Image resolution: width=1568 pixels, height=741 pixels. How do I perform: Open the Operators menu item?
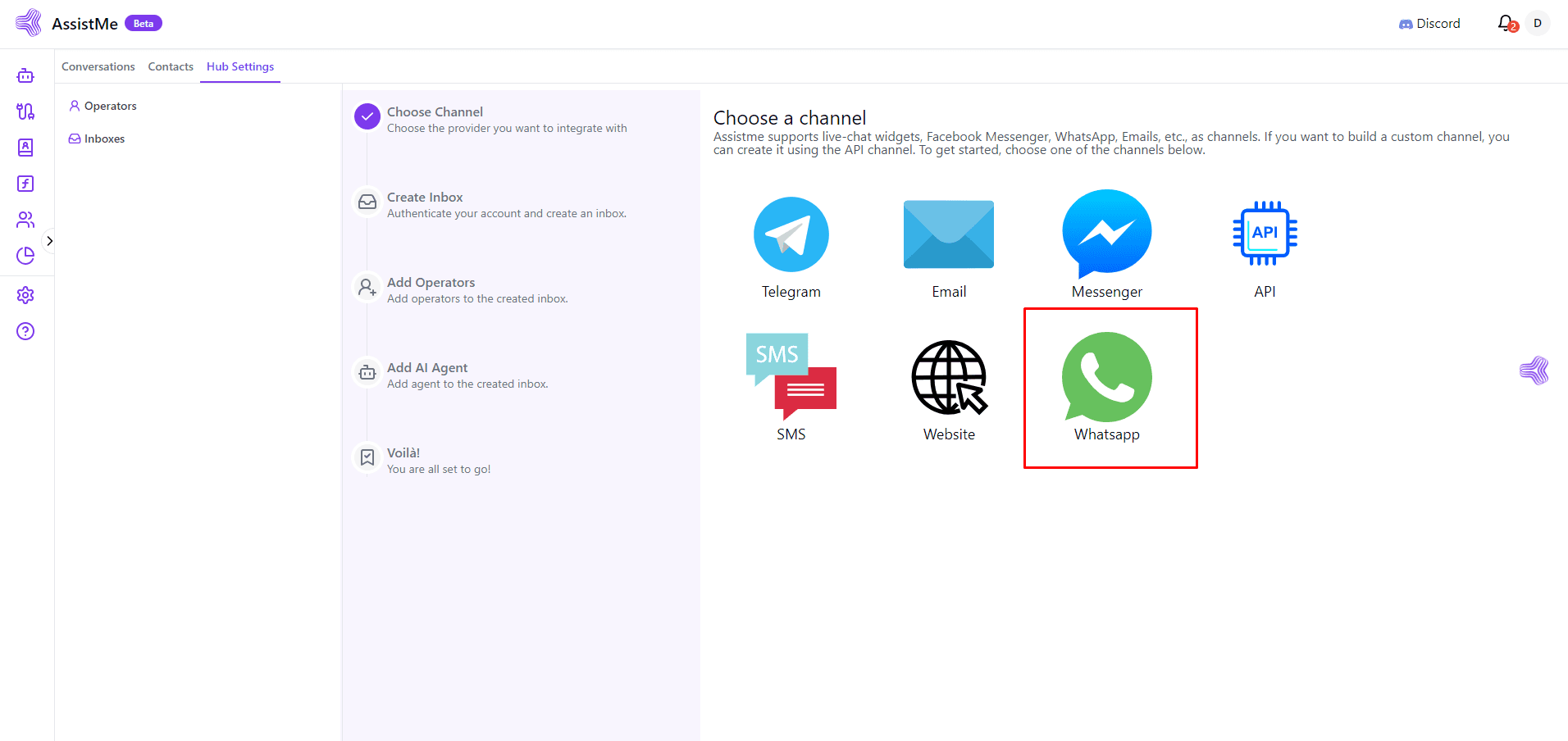tap(103, 106)
